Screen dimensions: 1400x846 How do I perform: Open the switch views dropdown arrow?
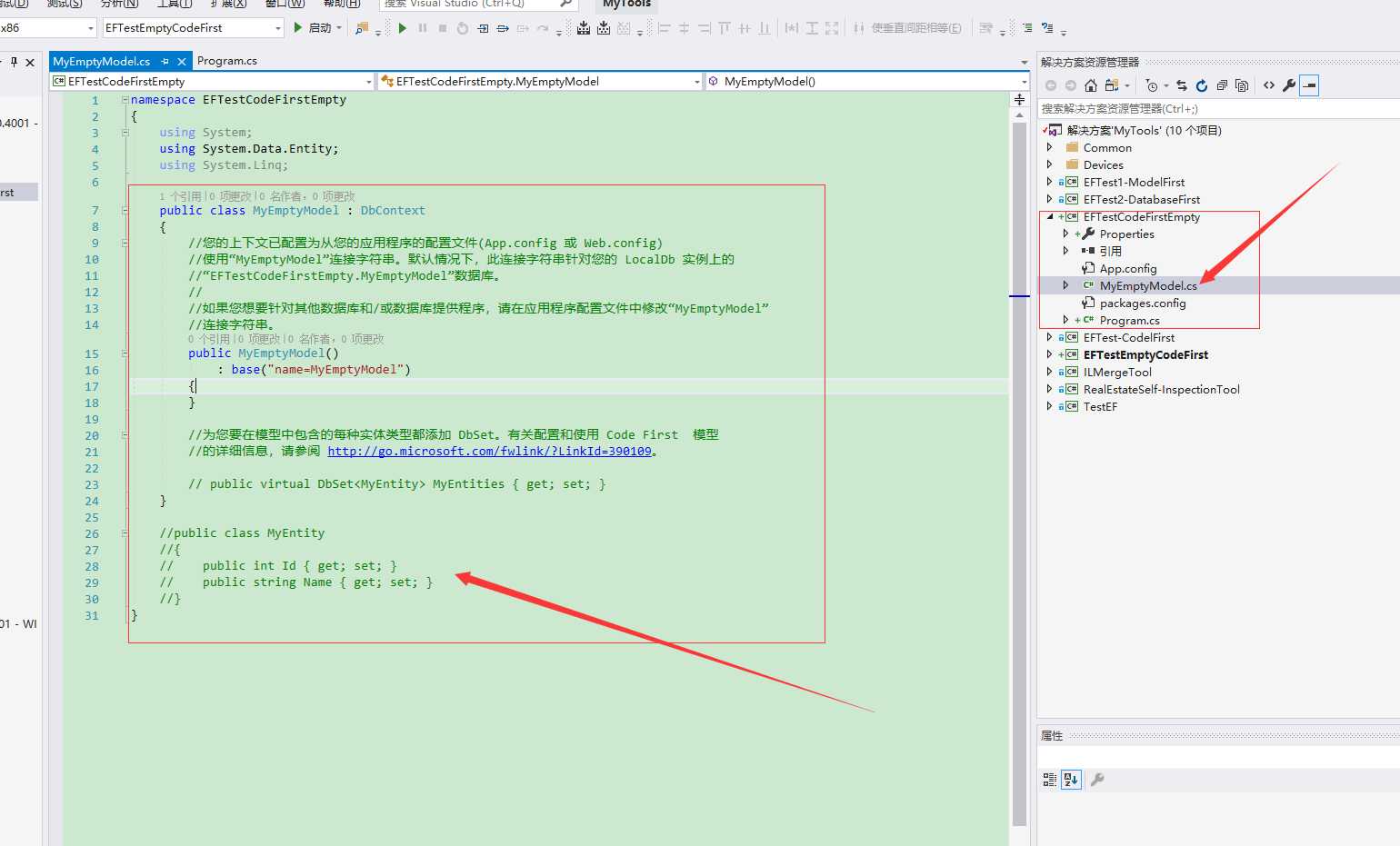pos(1127,85)
